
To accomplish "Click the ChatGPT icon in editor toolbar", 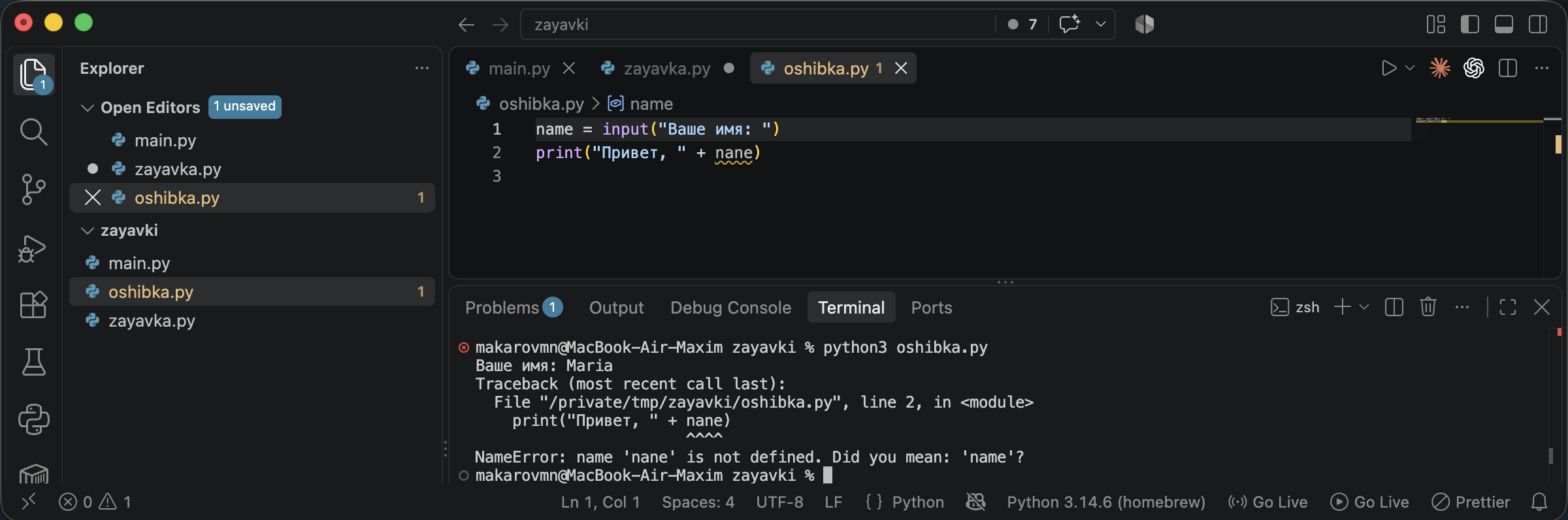I will click(x=1474, y=68).
